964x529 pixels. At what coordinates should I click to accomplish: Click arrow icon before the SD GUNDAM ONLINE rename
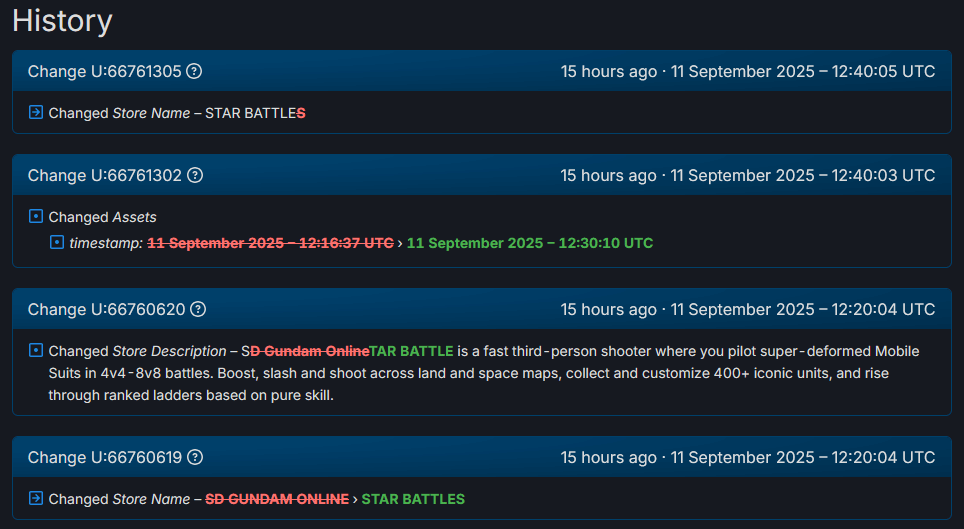[x=36, y=499]
